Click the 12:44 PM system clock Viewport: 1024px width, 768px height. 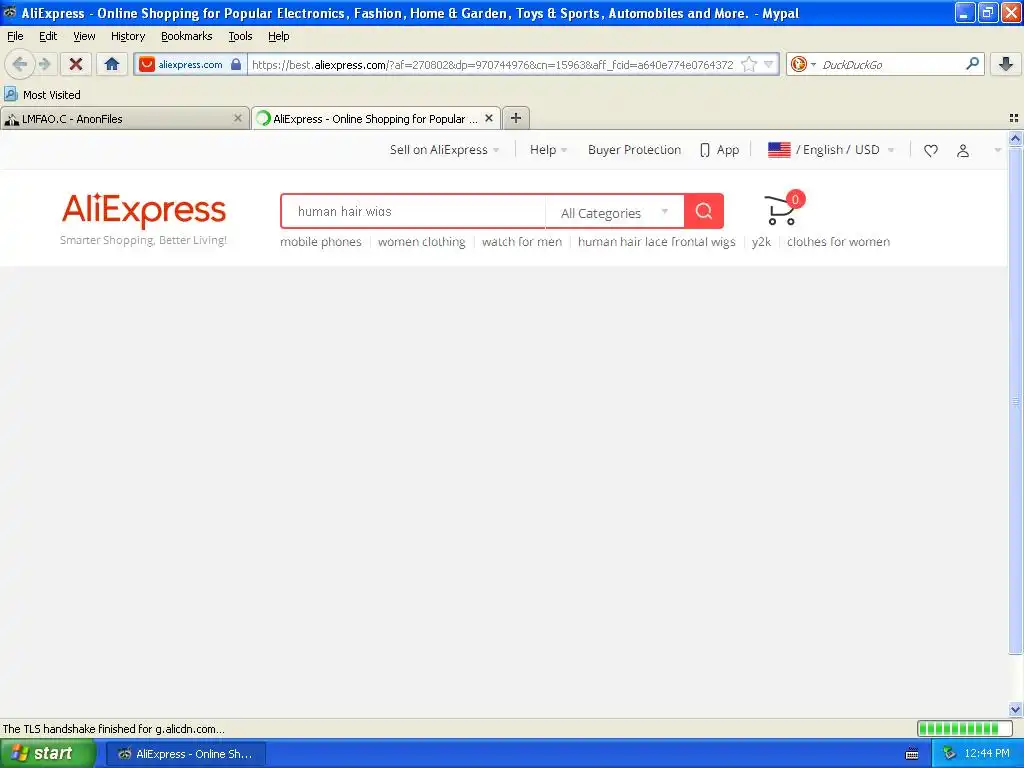[987, 754]
